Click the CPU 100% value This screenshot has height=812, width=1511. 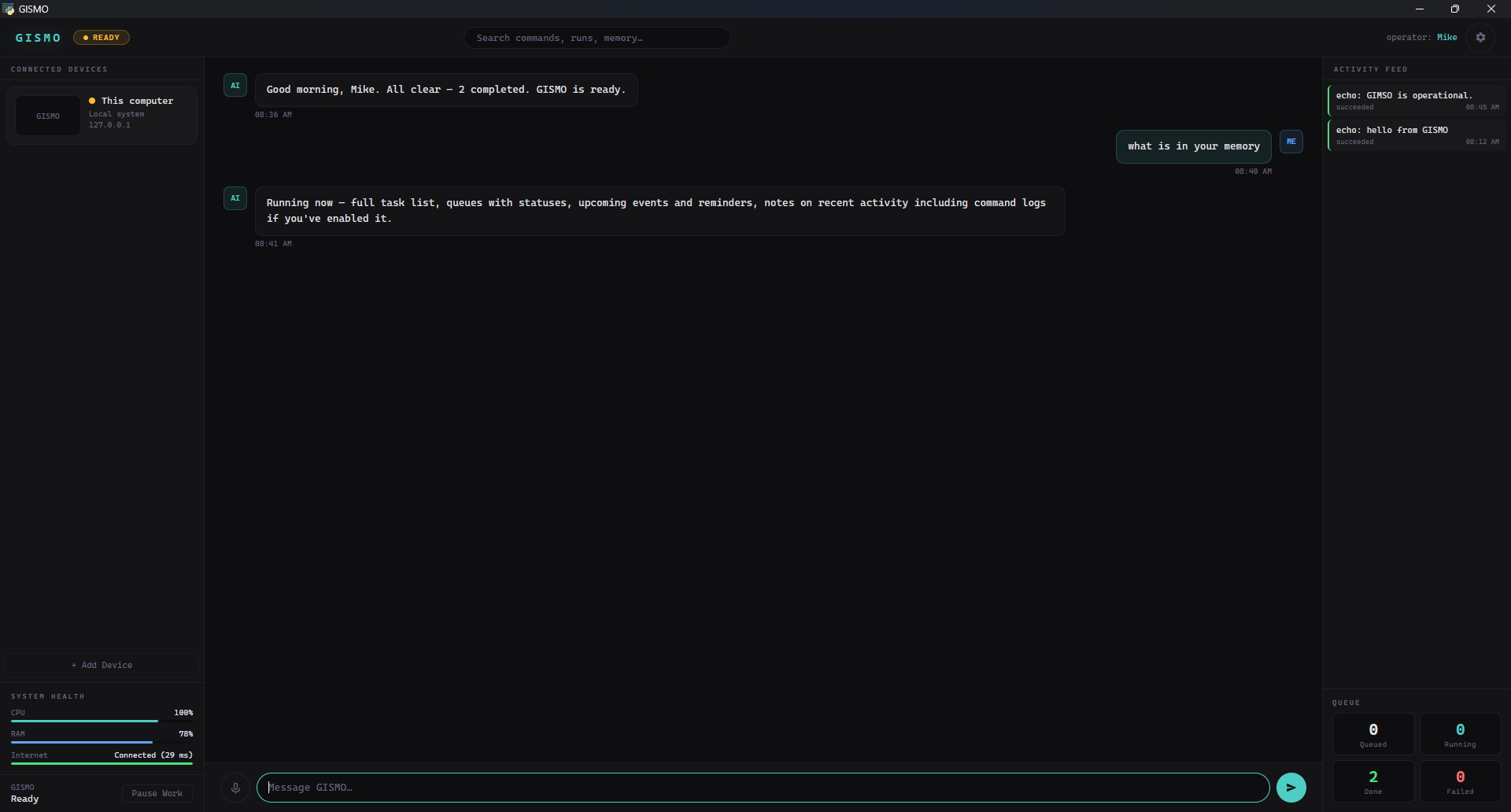point(183,713)
